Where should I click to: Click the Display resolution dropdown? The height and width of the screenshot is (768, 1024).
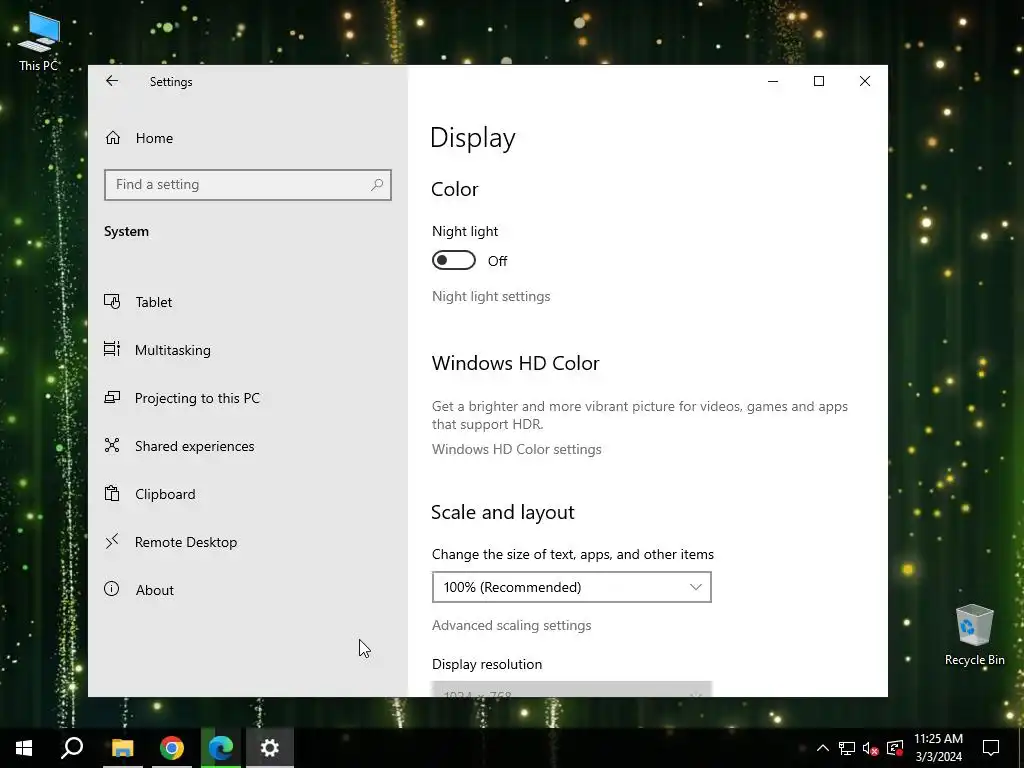(571, 689)
